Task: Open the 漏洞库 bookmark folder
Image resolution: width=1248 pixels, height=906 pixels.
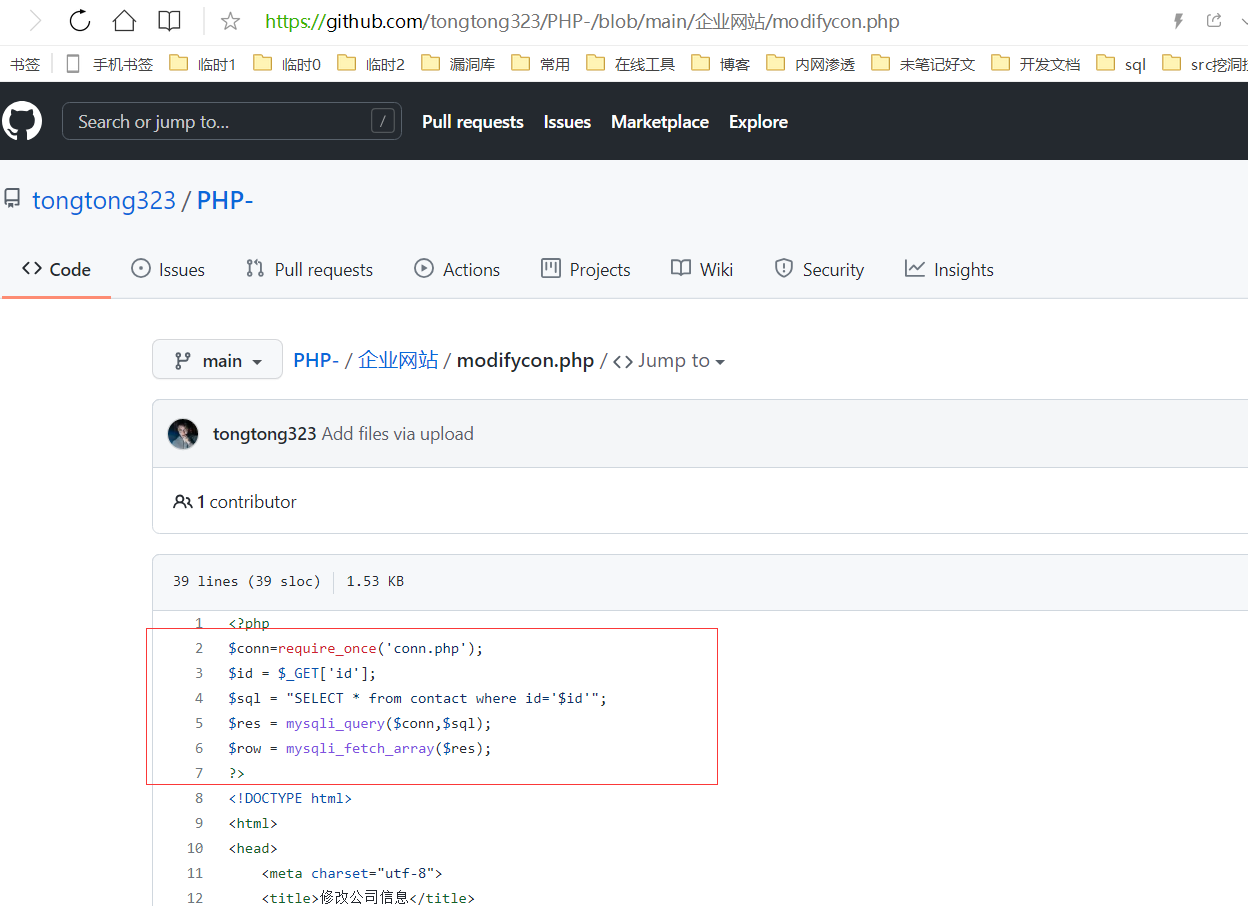Action: pyautogui.click(x=458, y=64)
